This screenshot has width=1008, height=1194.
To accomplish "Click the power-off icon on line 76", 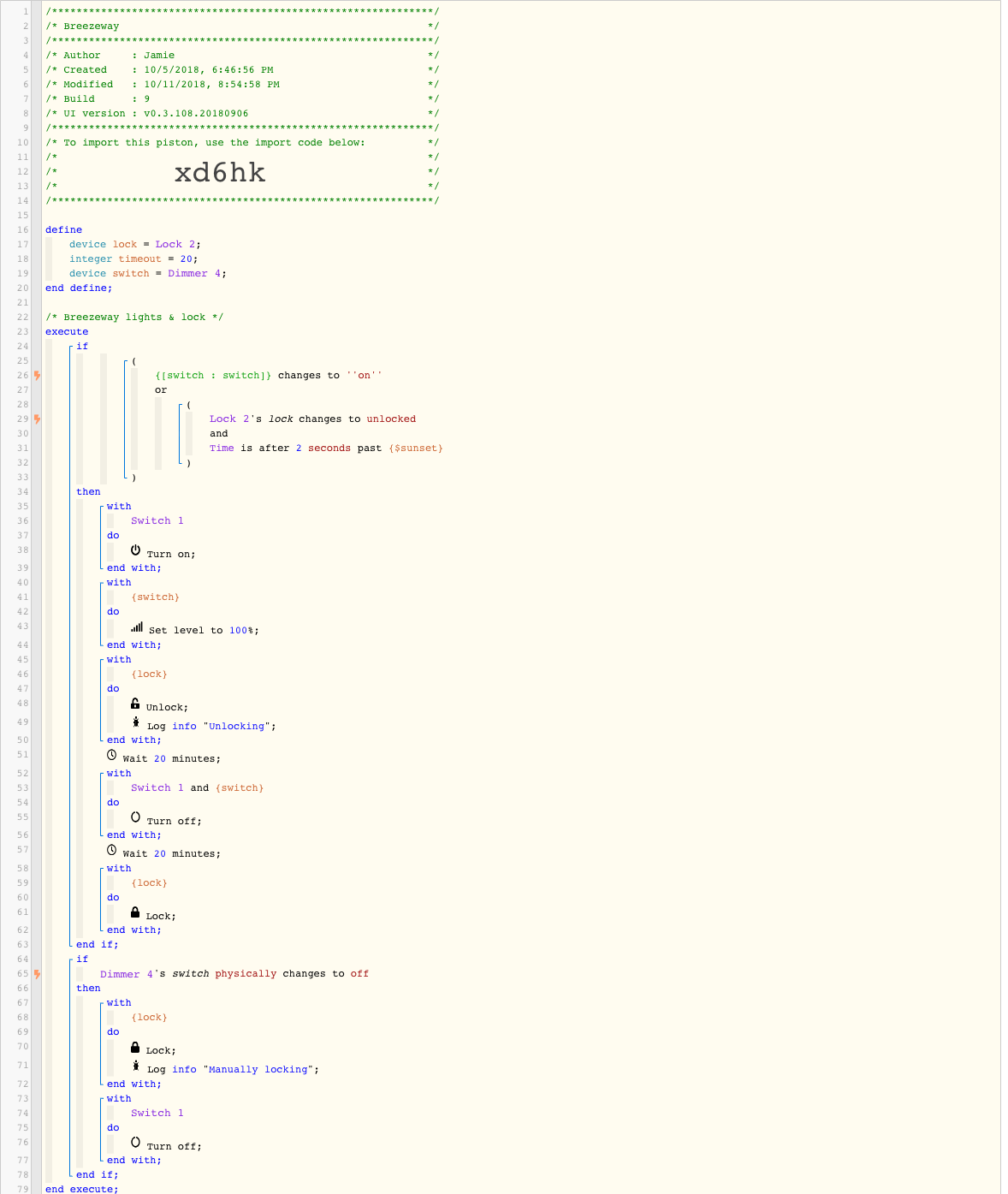I will [x=135, y=1143].
